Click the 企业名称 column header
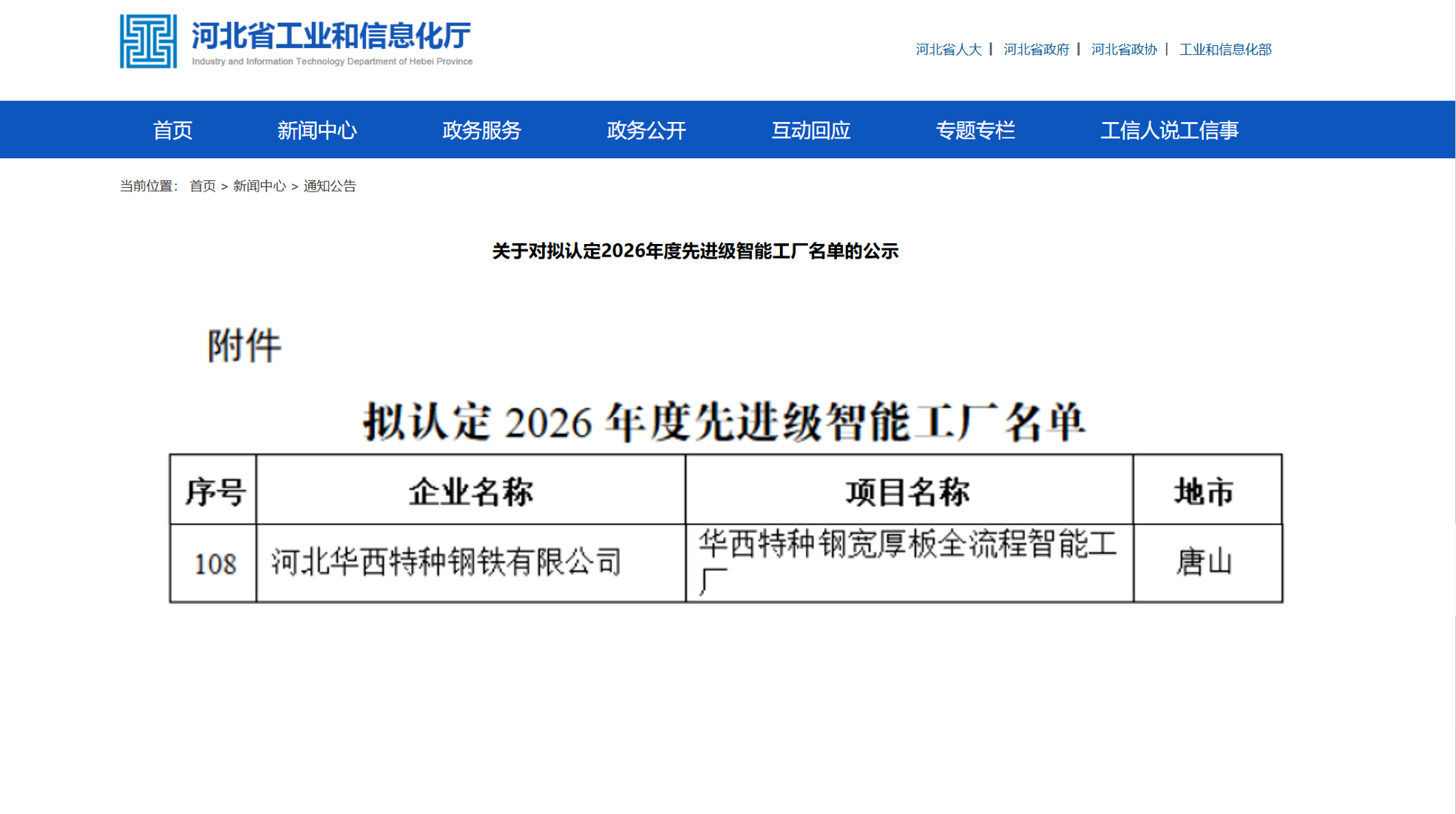The height and width of the screenshot is (814, 1456). pyautogui.click(x=471, y=491)
